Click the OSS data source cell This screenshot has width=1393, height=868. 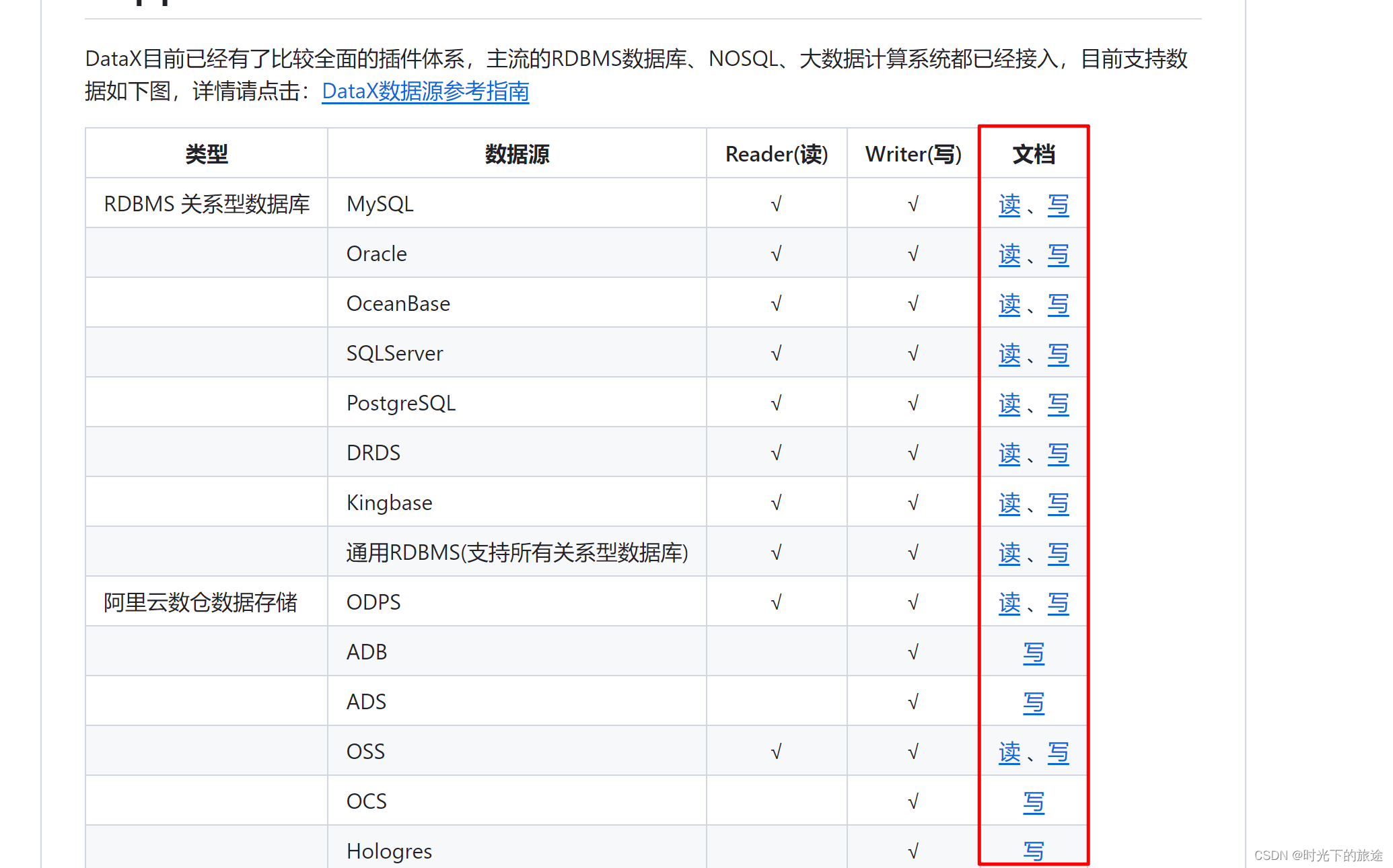click(x=517, y=751)
